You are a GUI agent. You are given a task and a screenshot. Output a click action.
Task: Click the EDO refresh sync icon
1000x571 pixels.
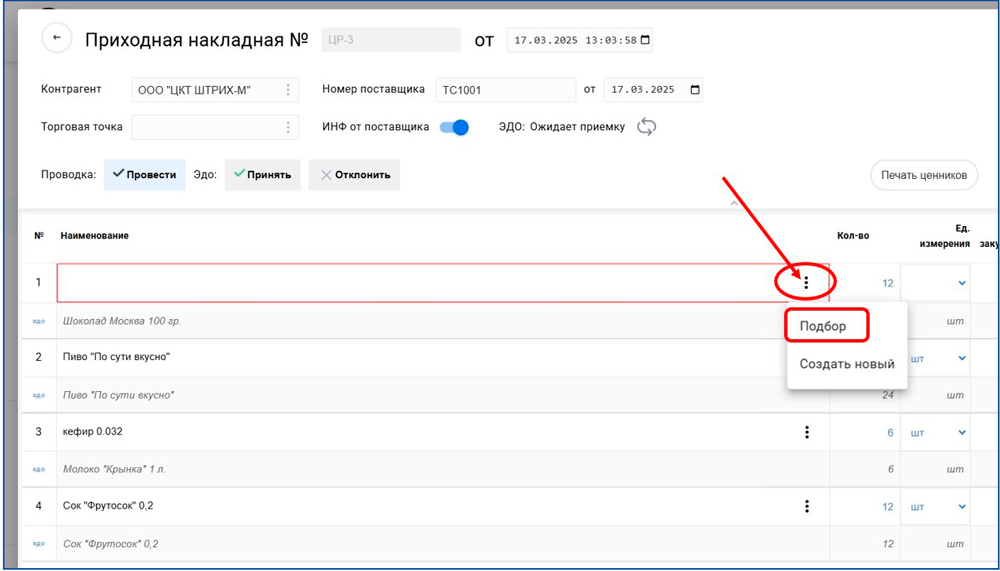pyautogui.click(x=647, y=127)
